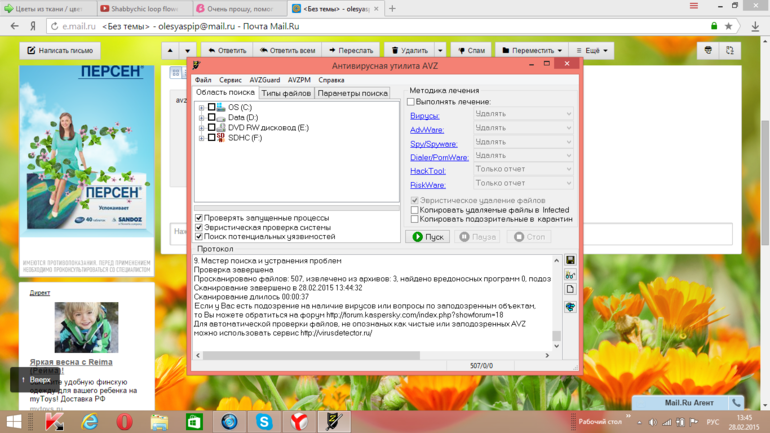Image resolution: width=770 pixels, height=433 pixels.
Task: Click the glasses icon beside the protocol
Action: [570, 275]
